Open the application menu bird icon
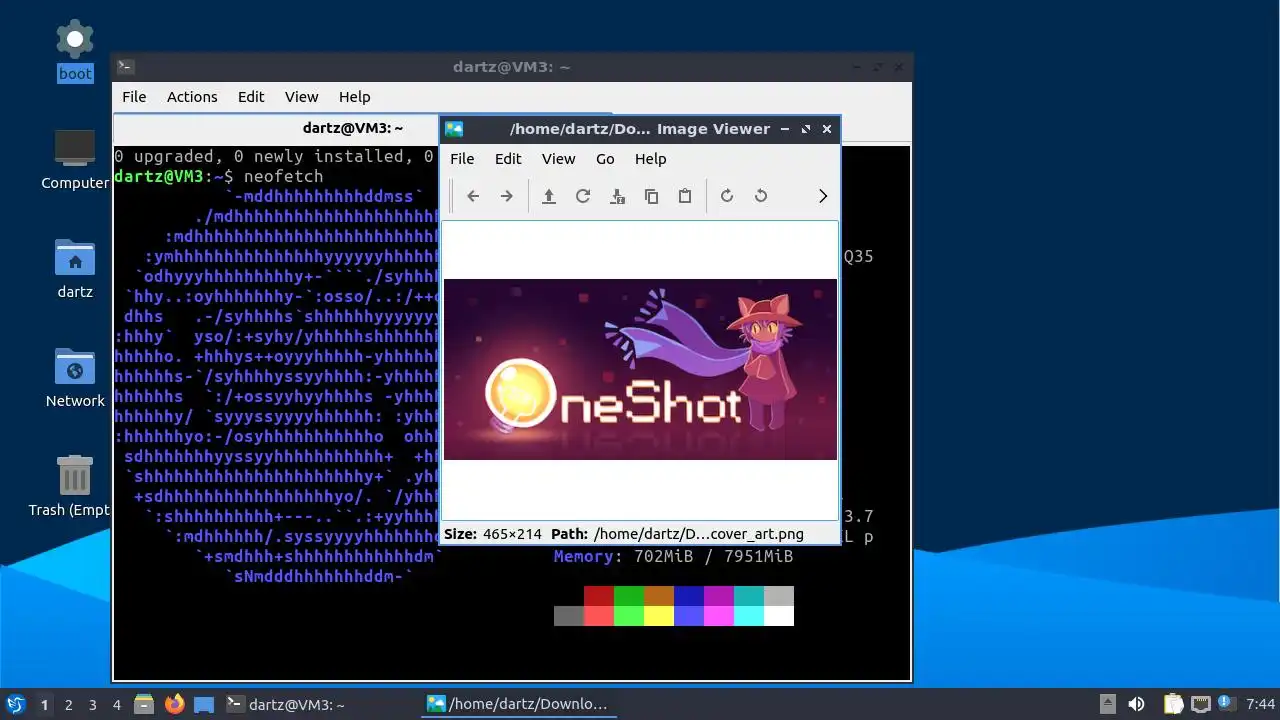This screenshot has width=1280, height=720. 15,704
